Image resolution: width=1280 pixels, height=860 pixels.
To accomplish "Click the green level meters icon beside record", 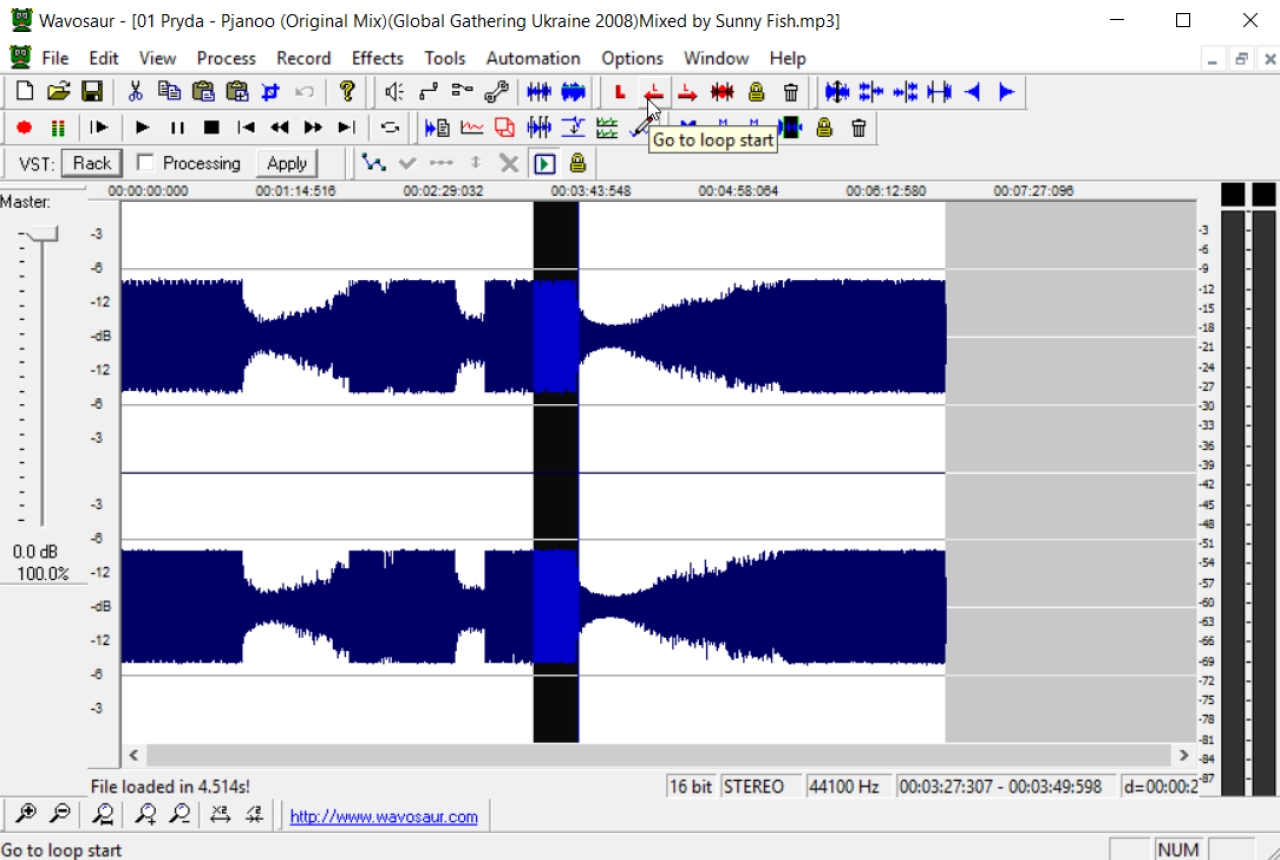I will [x=58, y=127].
